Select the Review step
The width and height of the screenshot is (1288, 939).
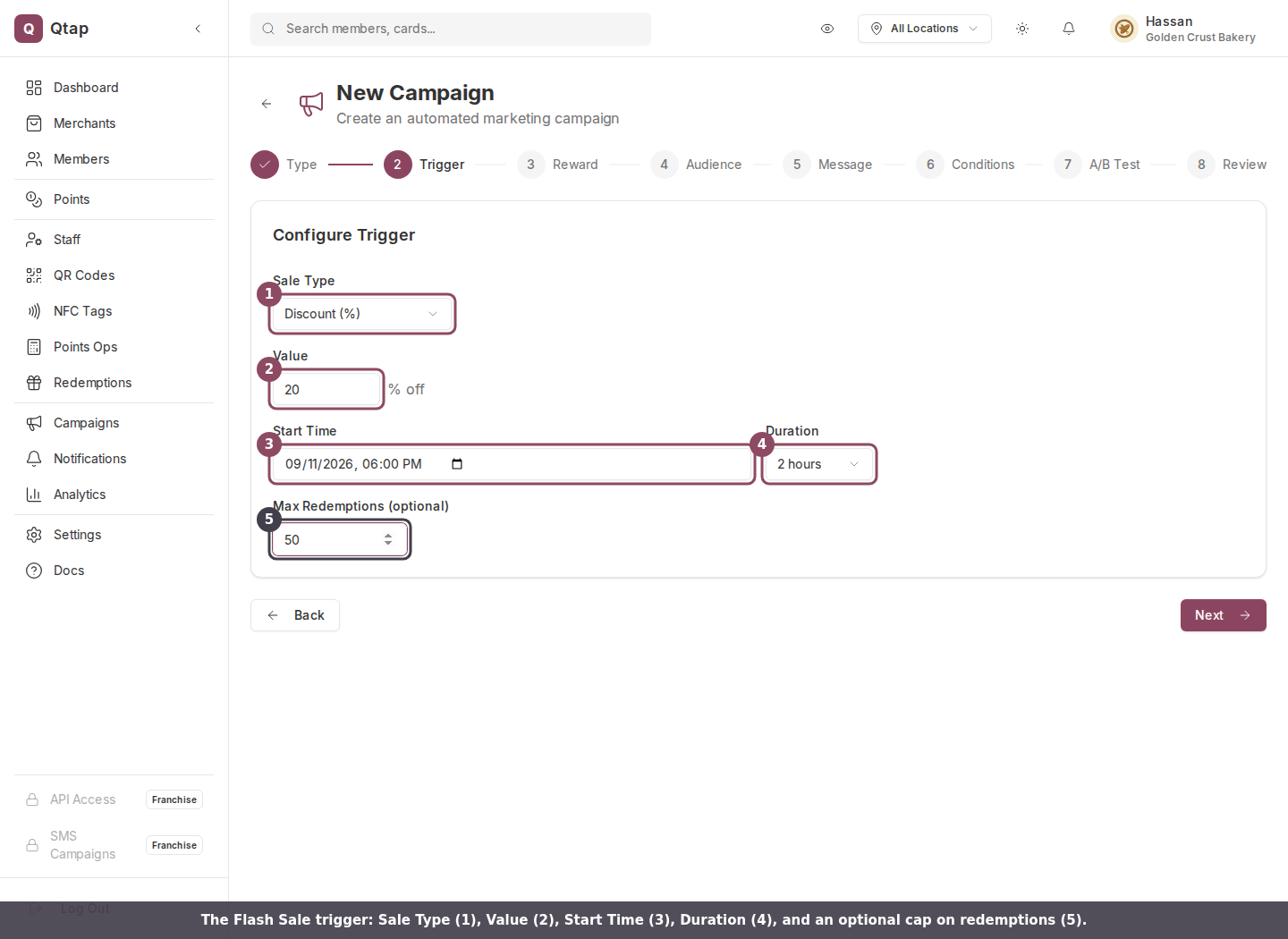tap(1226, 165)
